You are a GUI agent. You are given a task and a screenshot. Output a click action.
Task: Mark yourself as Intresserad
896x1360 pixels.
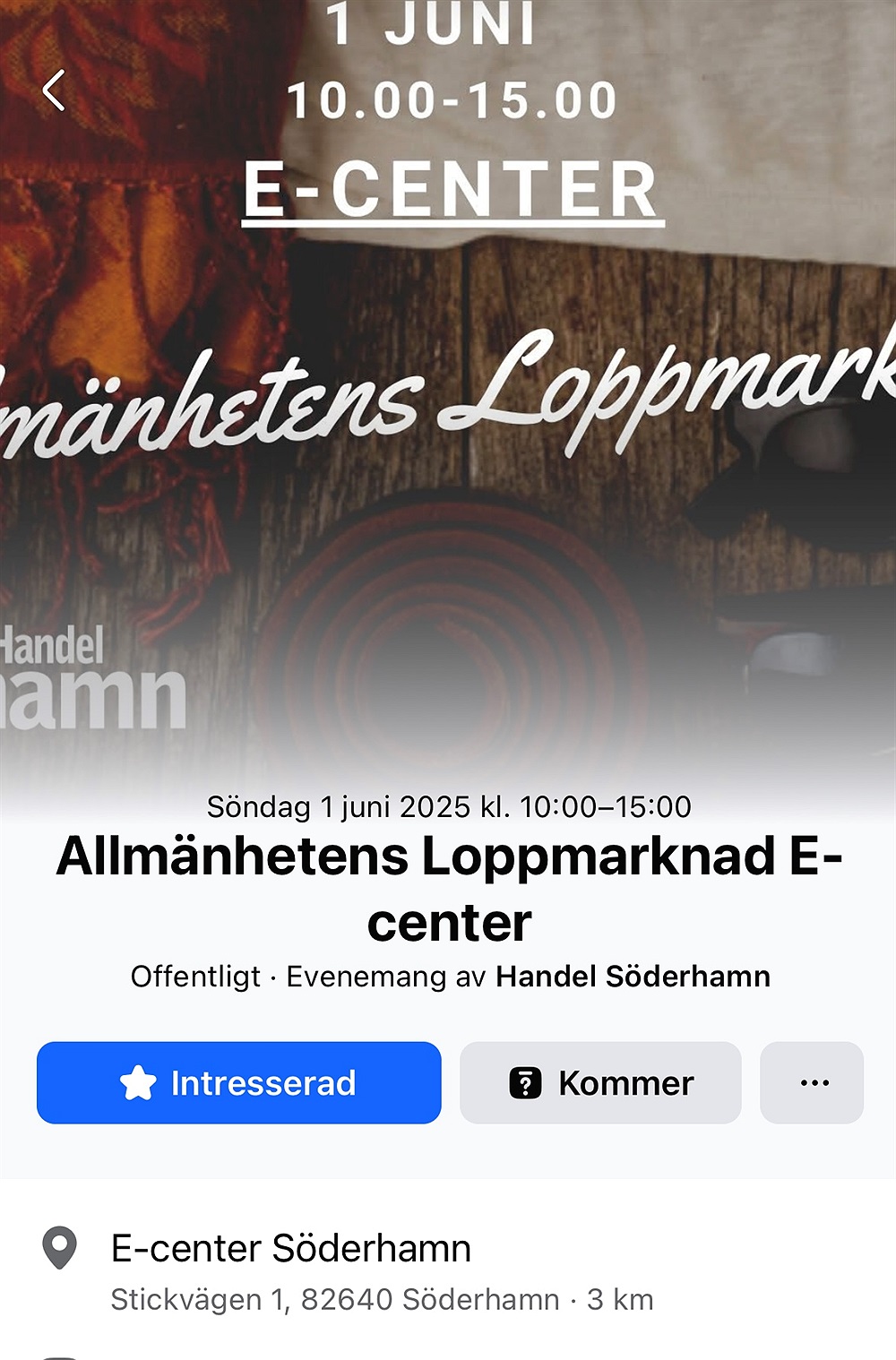[239, 1083]
